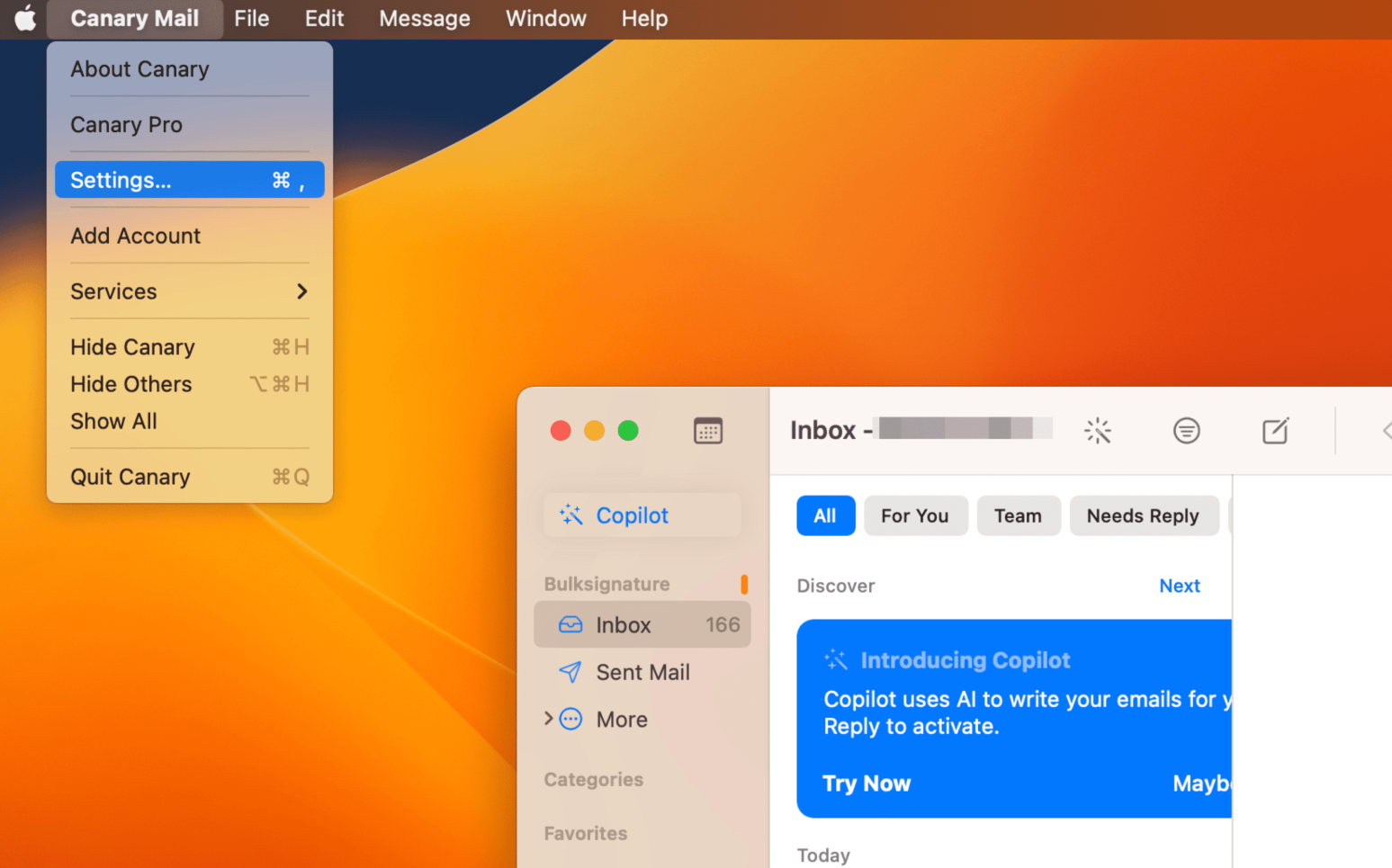The width and height of the screenshot is (1392, 868).
Task: Select the Inbox folder row
Action: pos(642,624)
